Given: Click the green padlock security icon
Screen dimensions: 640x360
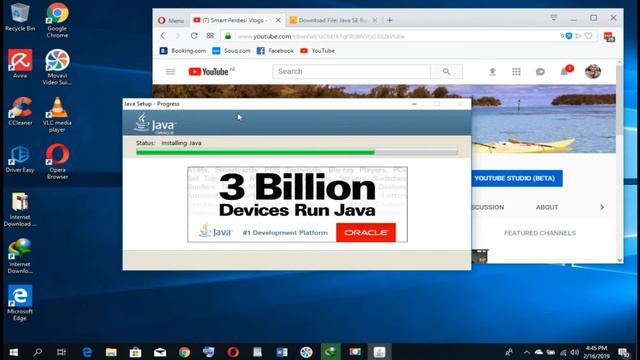Looking at the screenshot, I should (228, 36).
